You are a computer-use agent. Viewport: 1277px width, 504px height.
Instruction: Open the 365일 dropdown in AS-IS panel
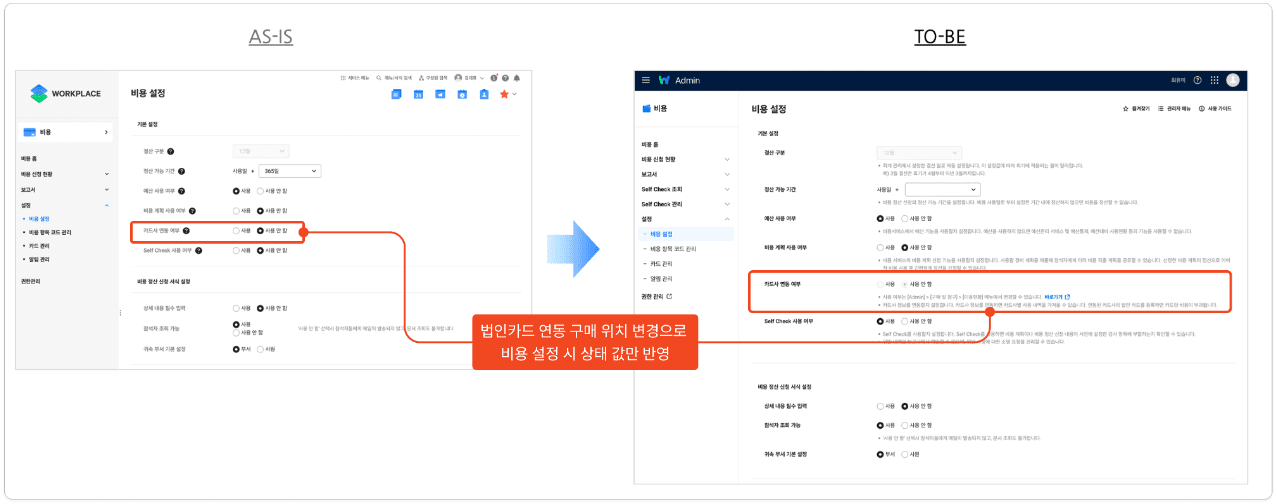click(x=289, y=171)
